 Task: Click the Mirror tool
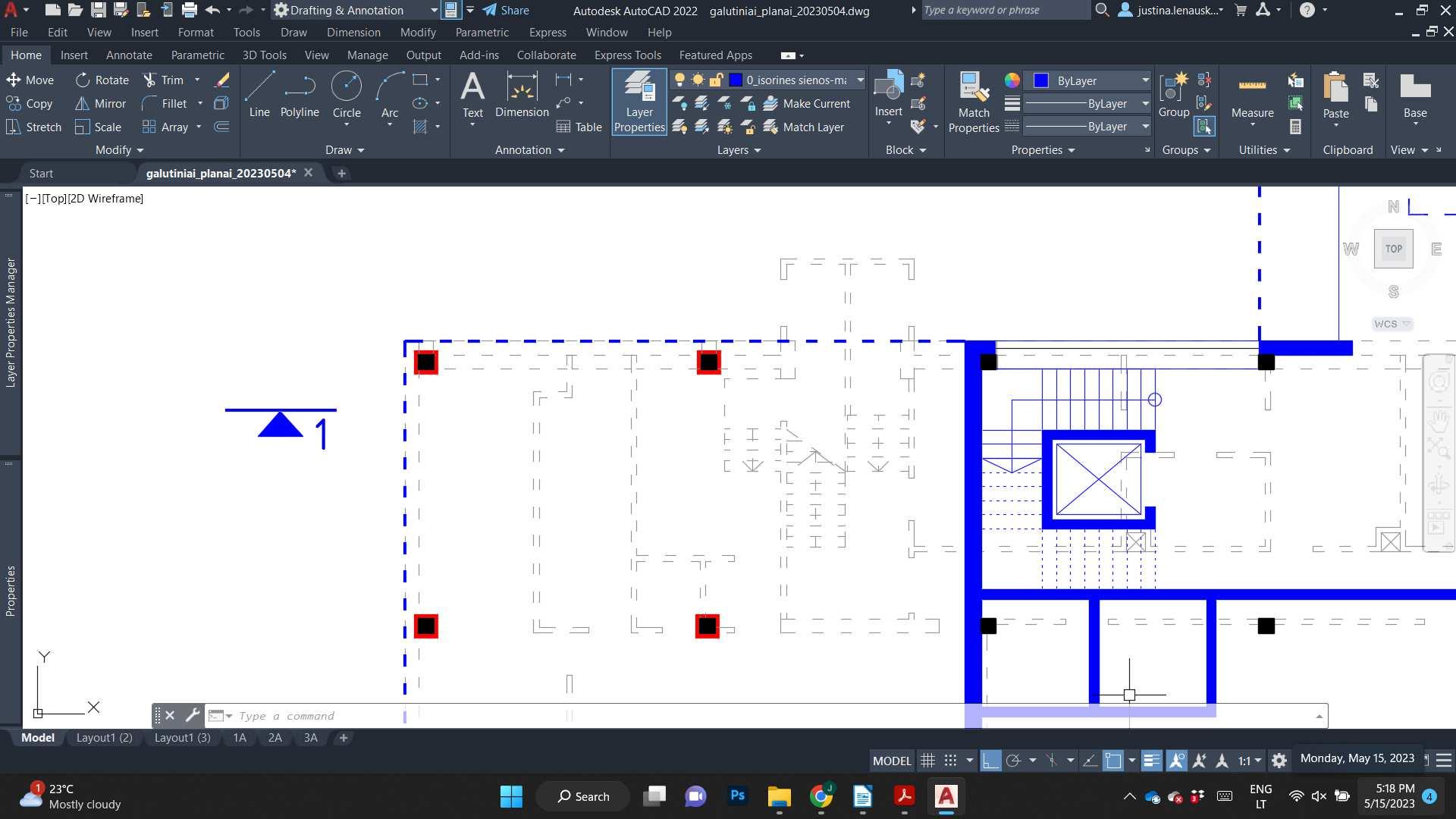[101, 104]
